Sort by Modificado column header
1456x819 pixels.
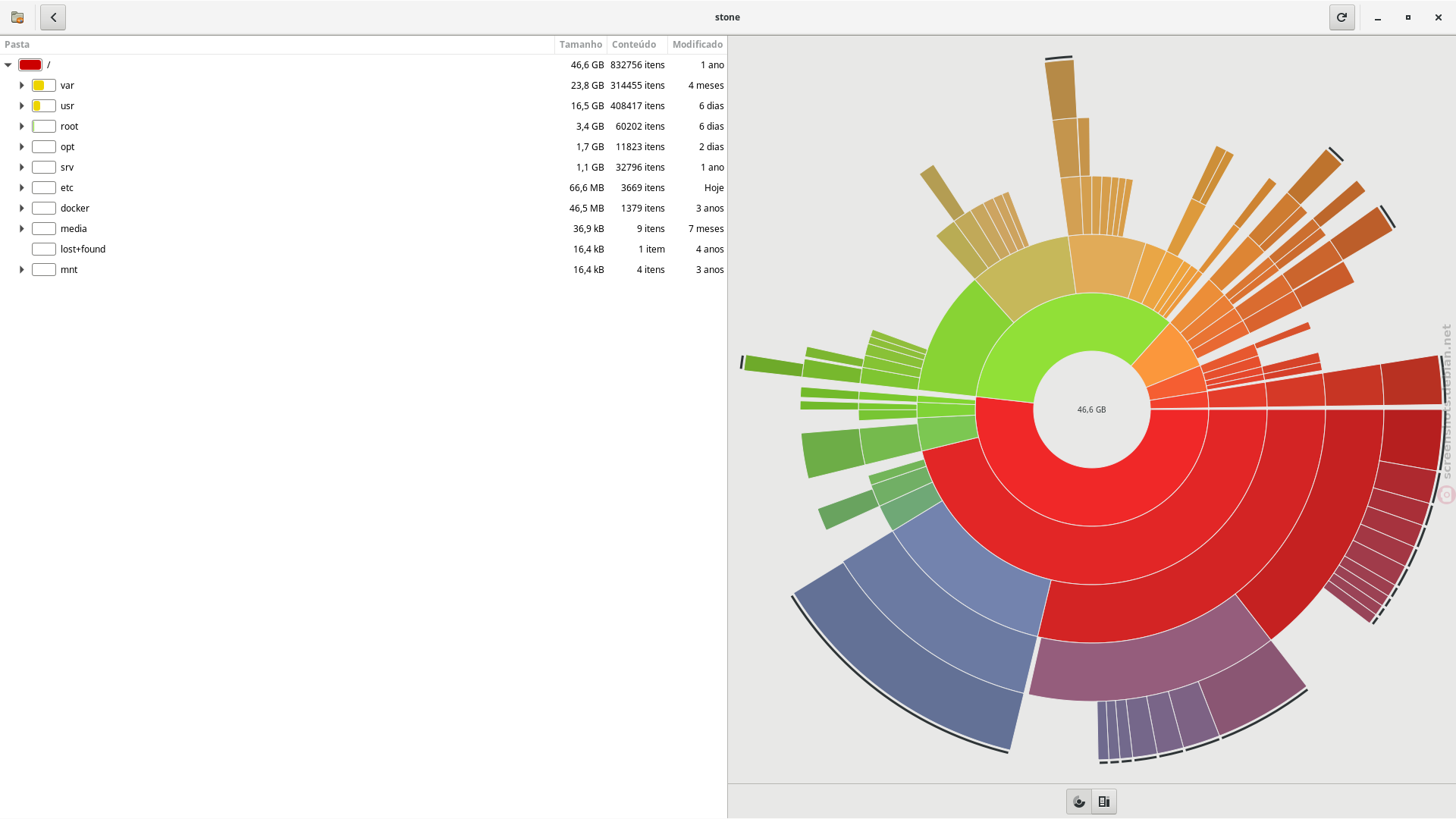click(698, 45)
